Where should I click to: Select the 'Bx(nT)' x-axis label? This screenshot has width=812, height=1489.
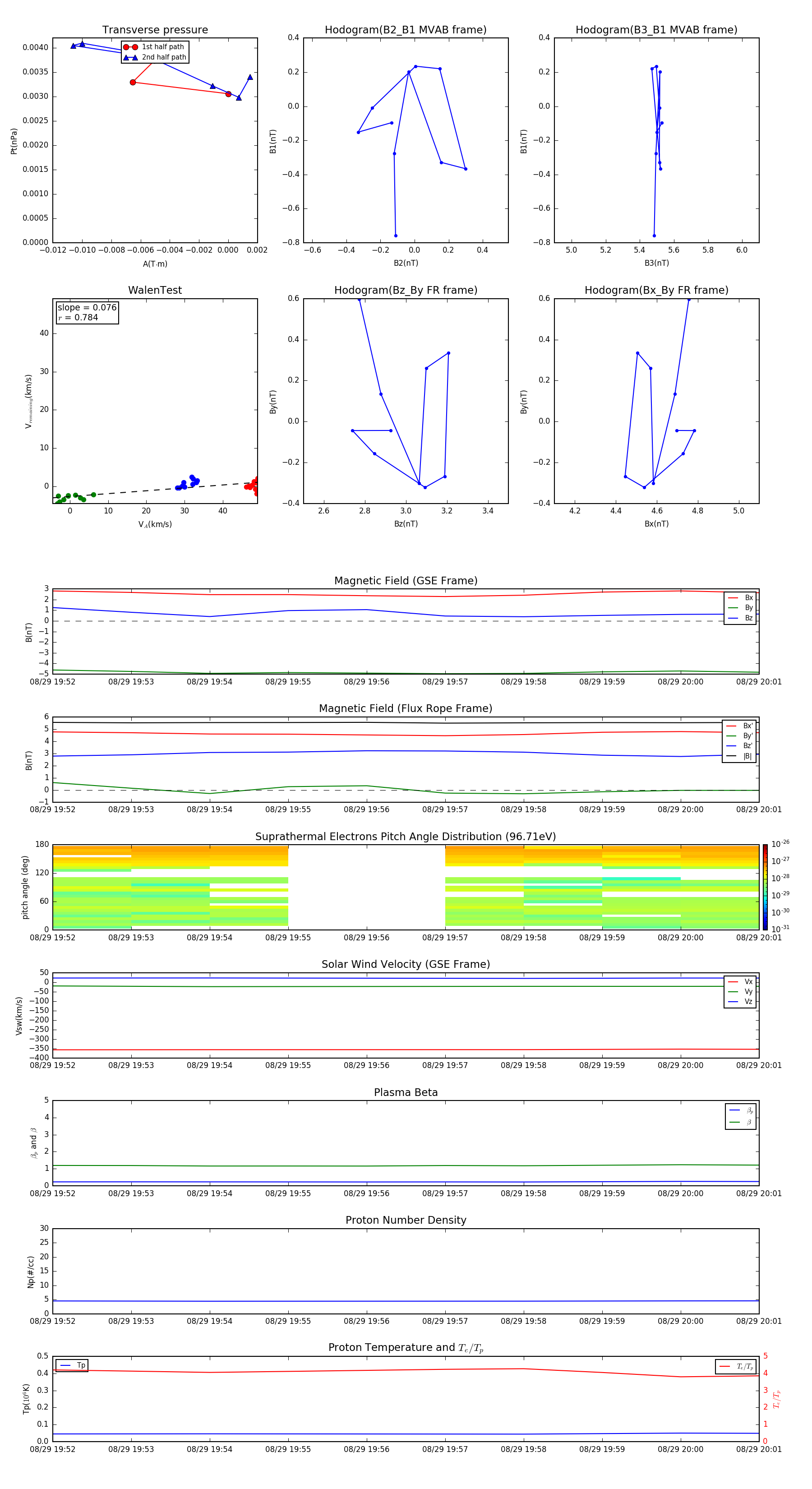tap(656, 524)
